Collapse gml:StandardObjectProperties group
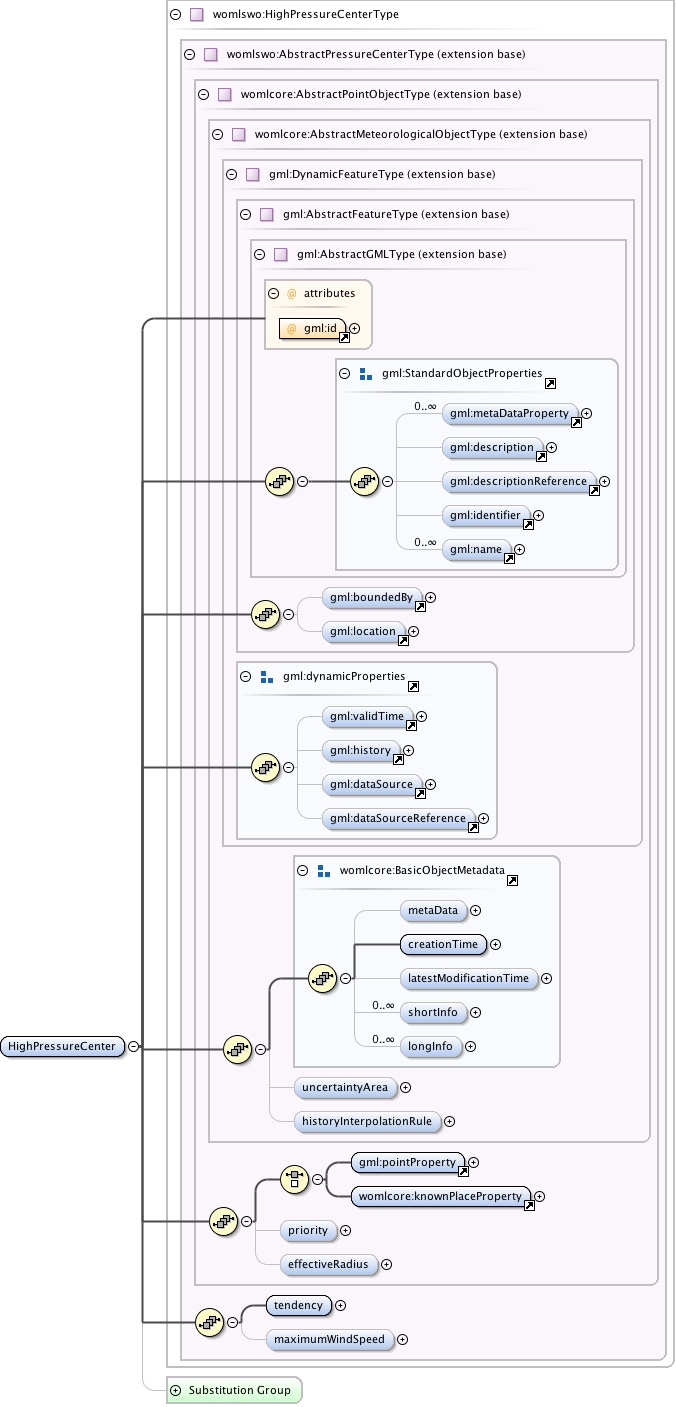The width and height of the screenshot is (676, 1407). pos(344,374)
